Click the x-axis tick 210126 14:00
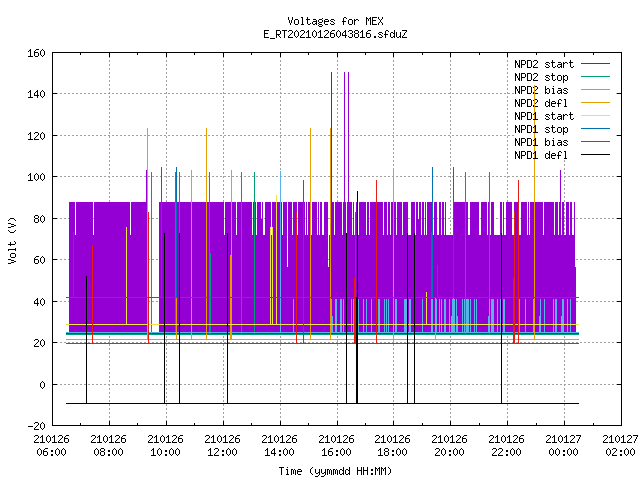This screenshot has height=480, width=640. pyautogui.click(x=279, y=446)
